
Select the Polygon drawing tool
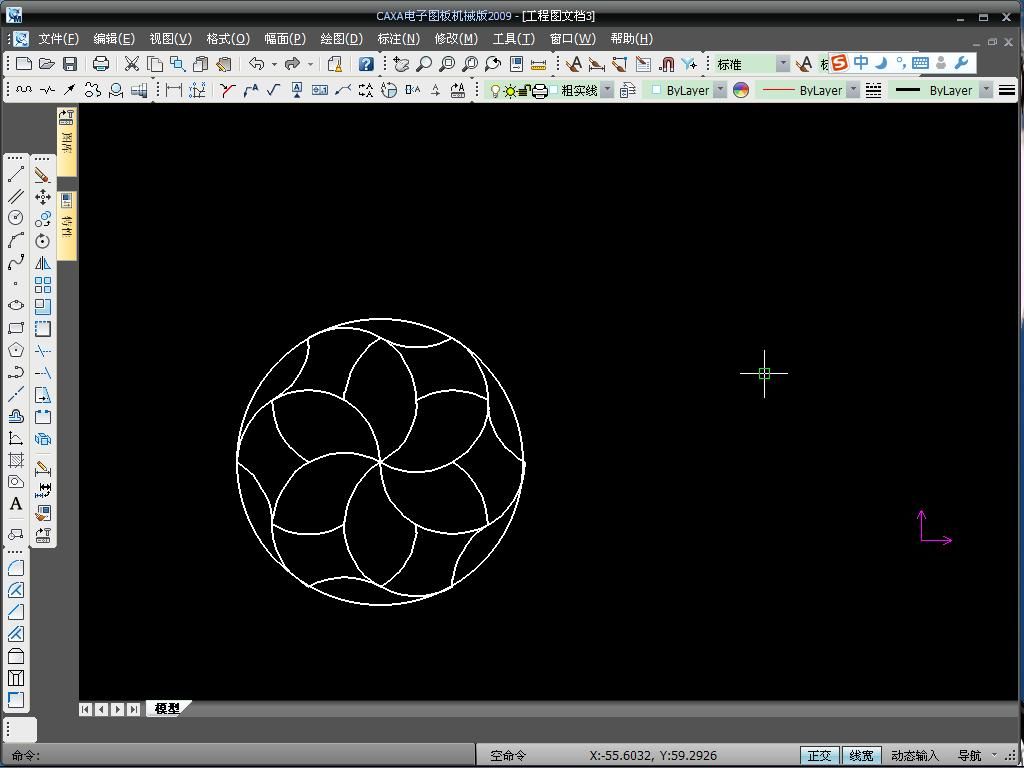click(16, 350)
